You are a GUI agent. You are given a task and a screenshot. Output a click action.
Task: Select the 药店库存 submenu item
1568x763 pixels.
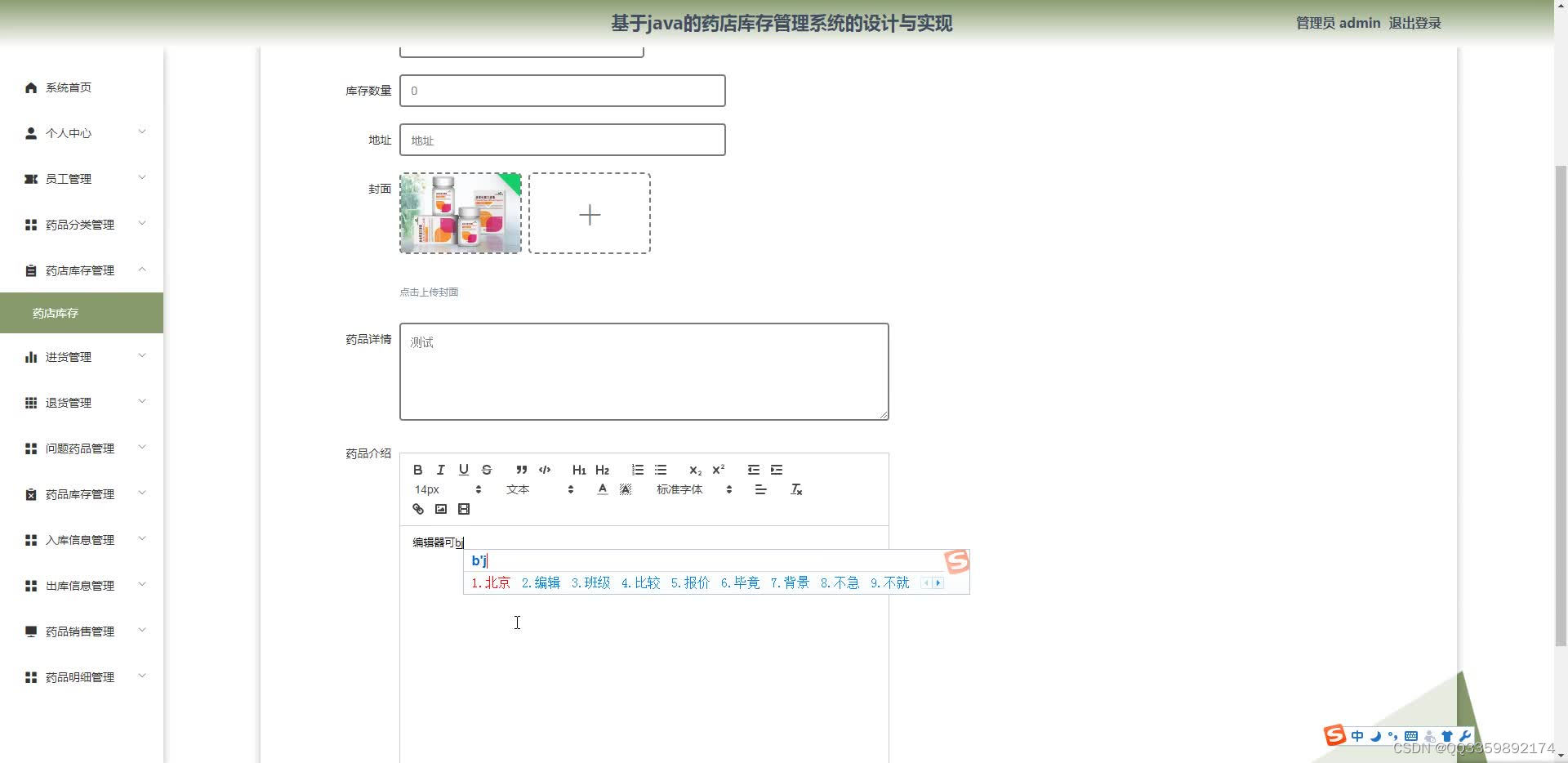(82, 313)
